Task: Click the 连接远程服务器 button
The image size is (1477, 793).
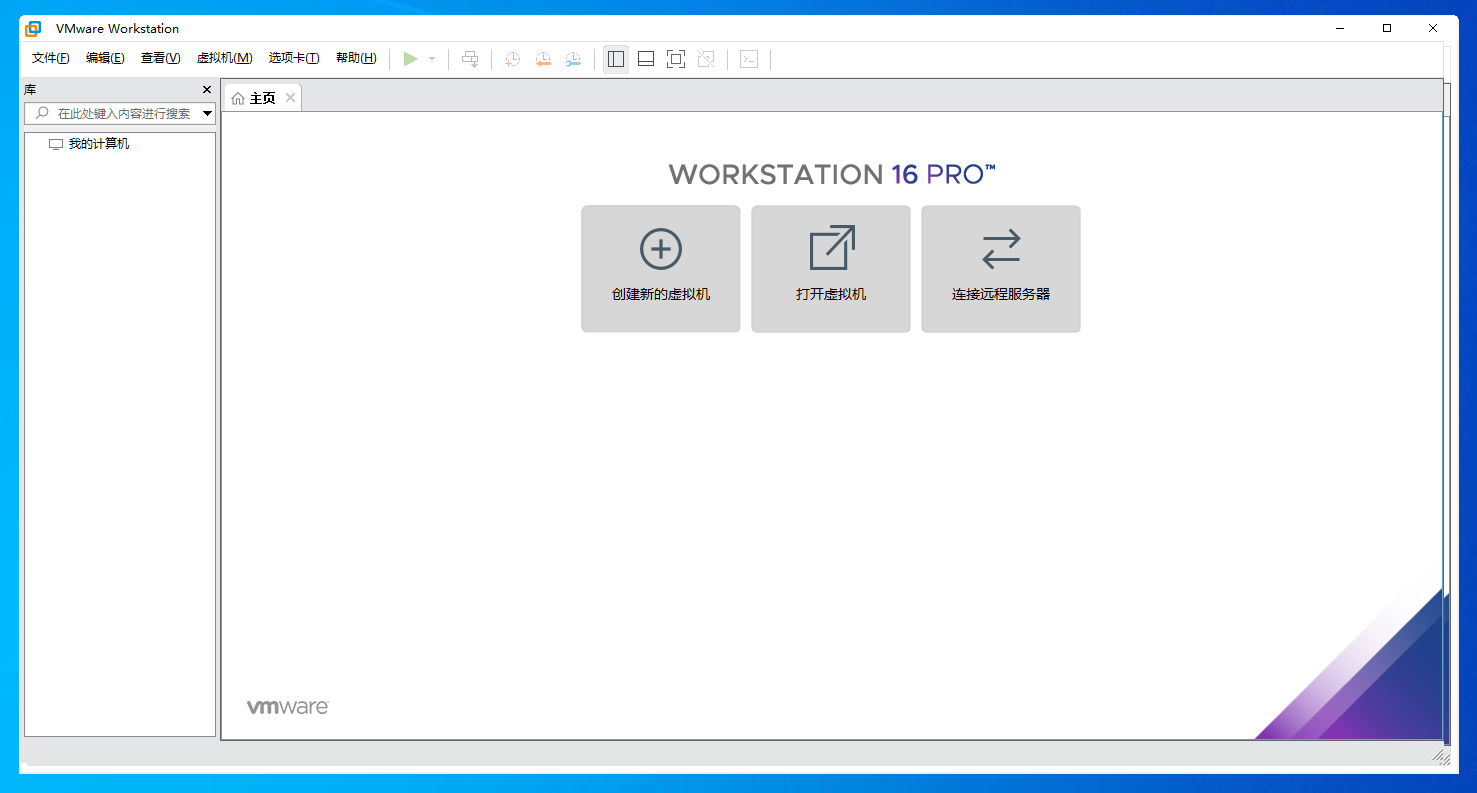Action: [1001, 269]
